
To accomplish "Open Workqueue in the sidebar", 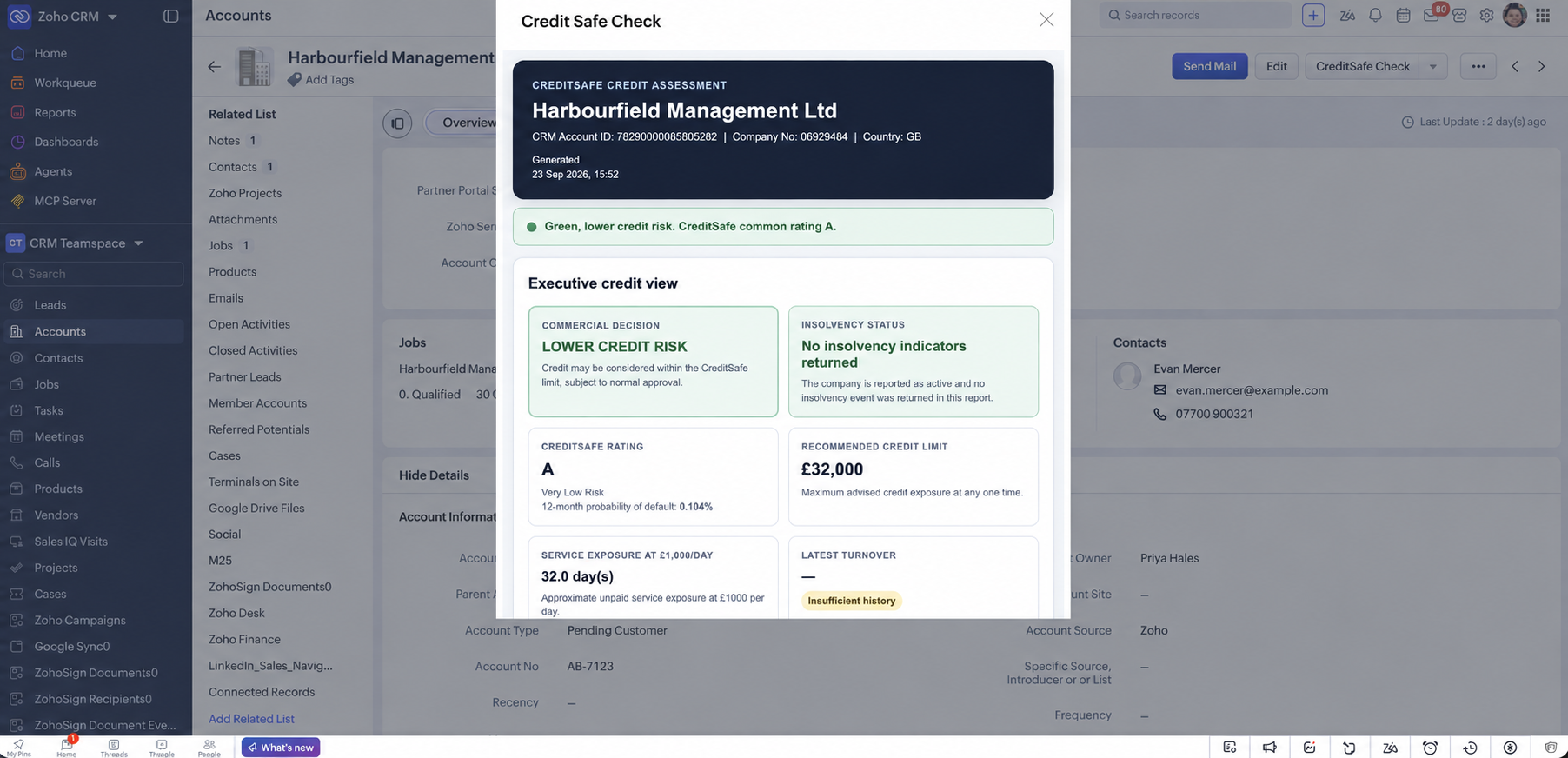I will click(x=65, y=83).
